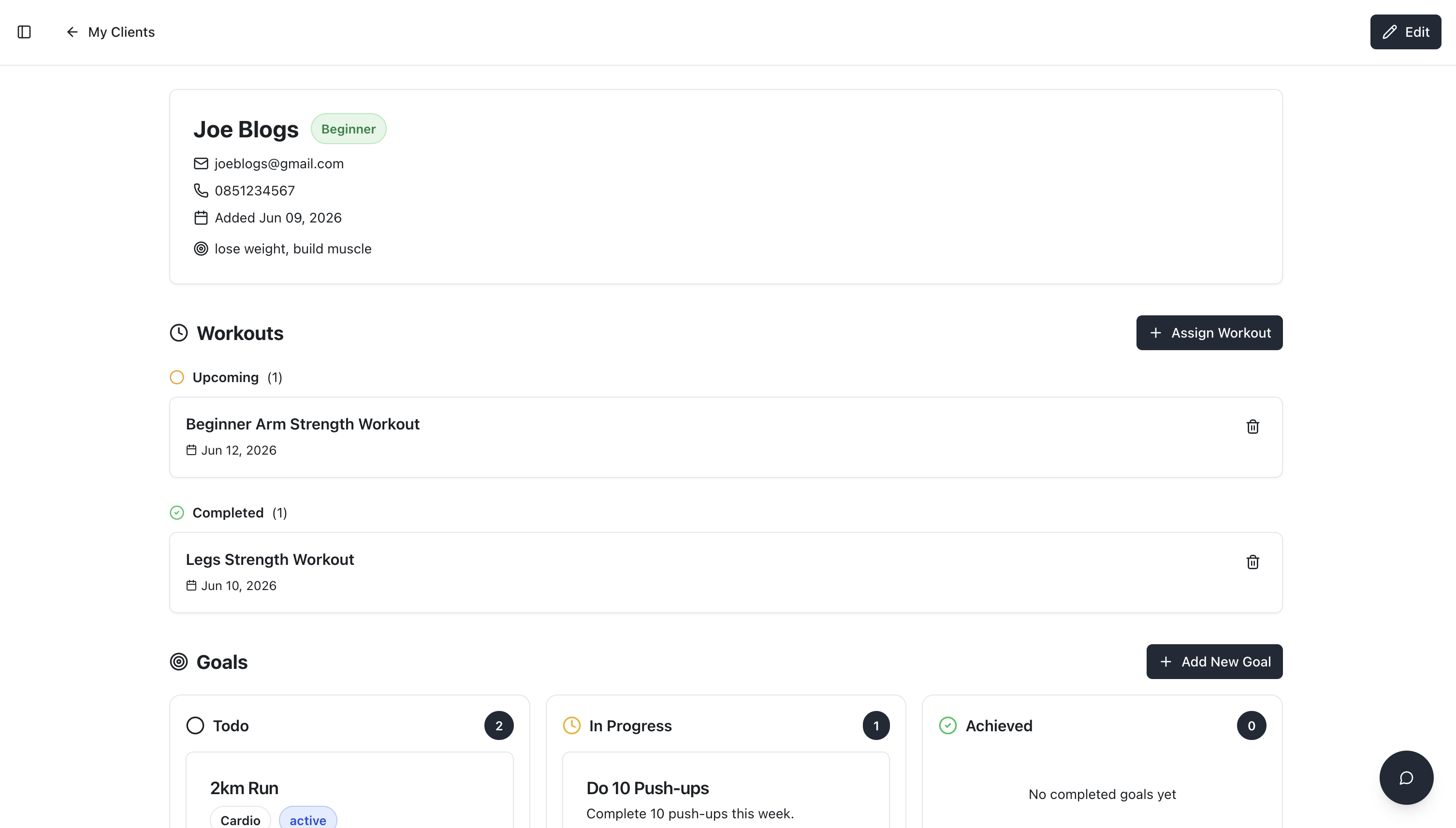Screen dimensions: 1456x828
Task: Delete Legs Strength Workout via trash
Action: point(1252,562)
